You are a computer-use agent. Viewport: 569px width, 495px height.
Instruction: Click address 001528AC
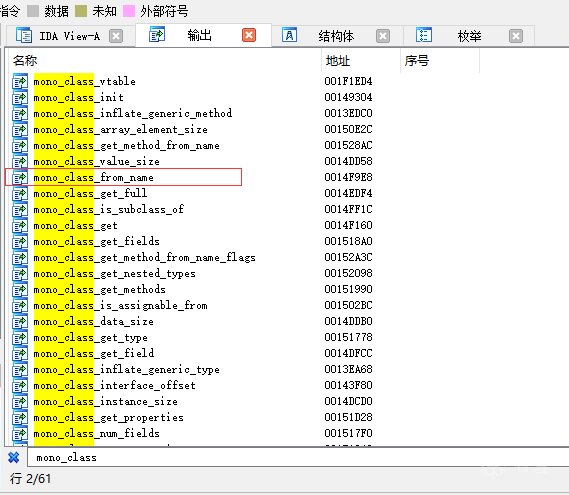pyautogui.click(x=348, y=145)
